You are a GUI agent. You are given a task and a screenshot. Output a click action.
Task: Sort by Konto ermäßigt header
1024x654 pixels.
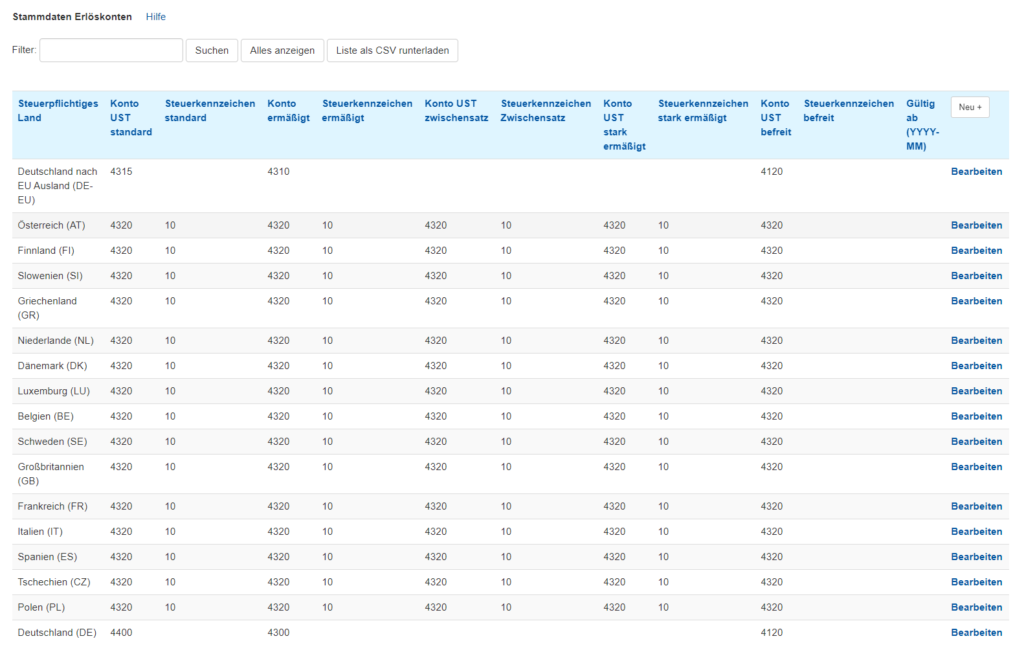click(288, 110)
